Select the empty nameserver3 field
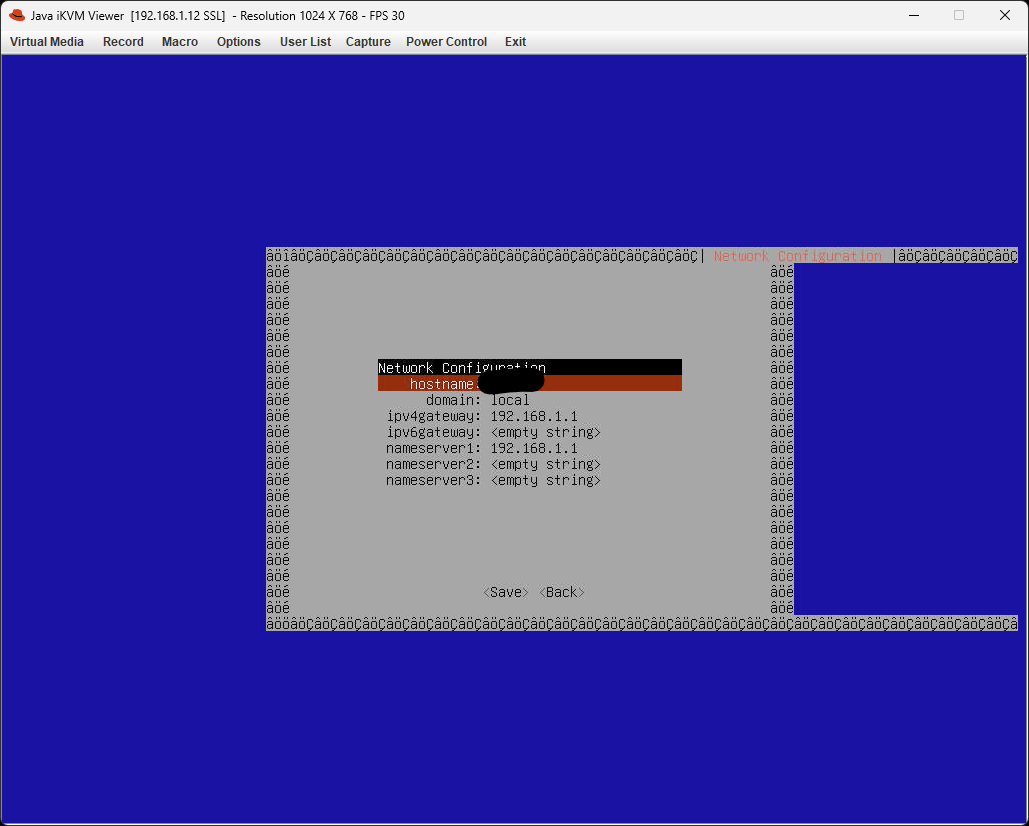 (545, 480)
